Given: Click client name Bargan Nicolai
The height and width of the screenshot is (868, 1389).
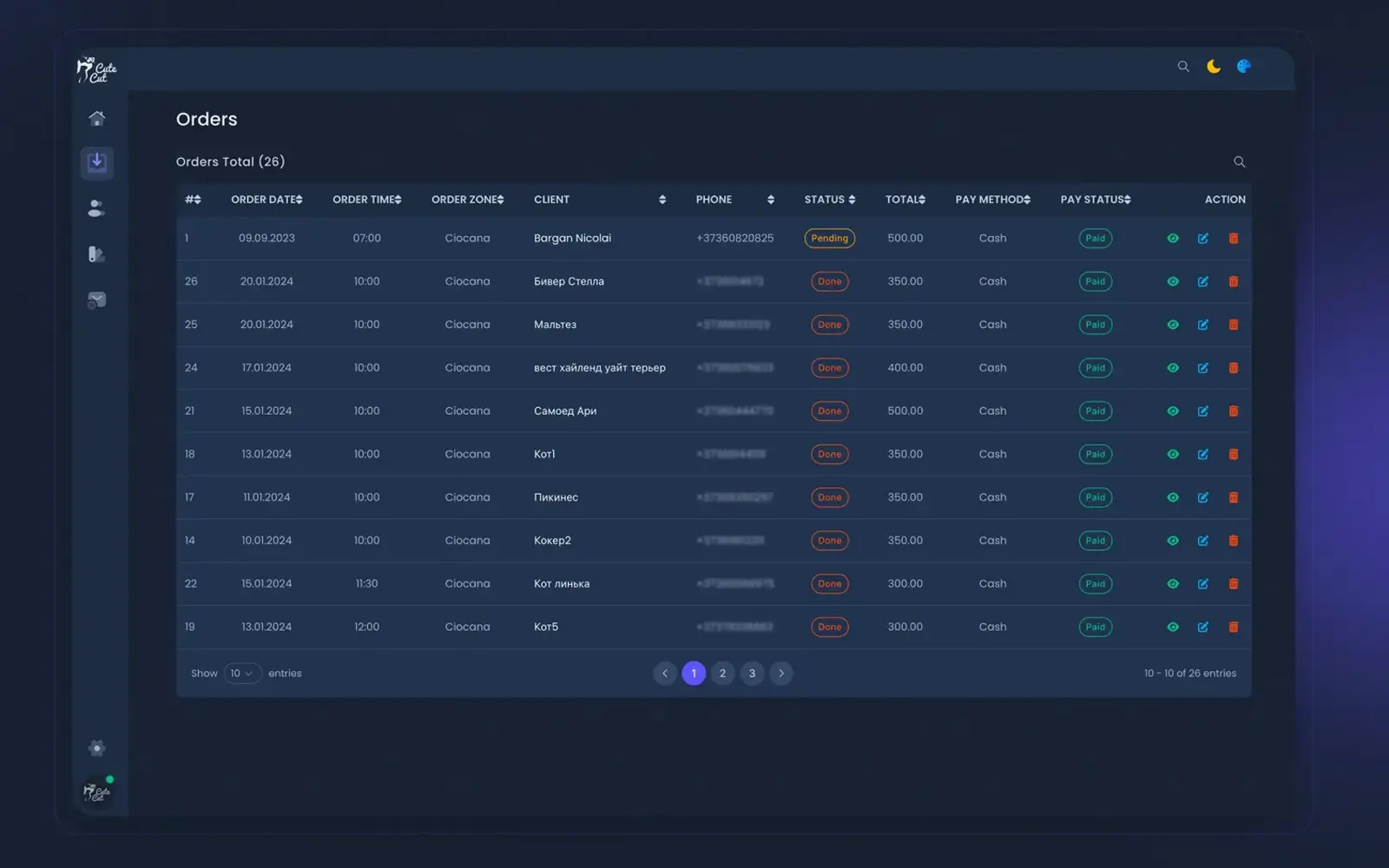Looking at the screenshot, I should 572,238.
